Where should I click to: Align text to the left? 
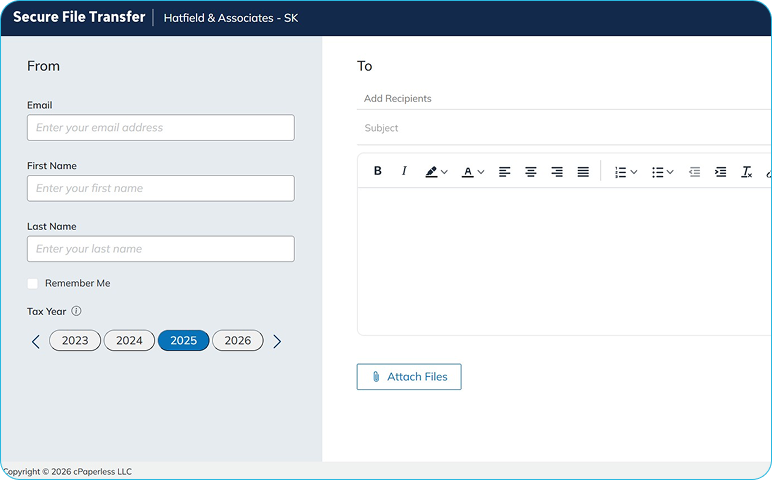(x=505, y=172)
